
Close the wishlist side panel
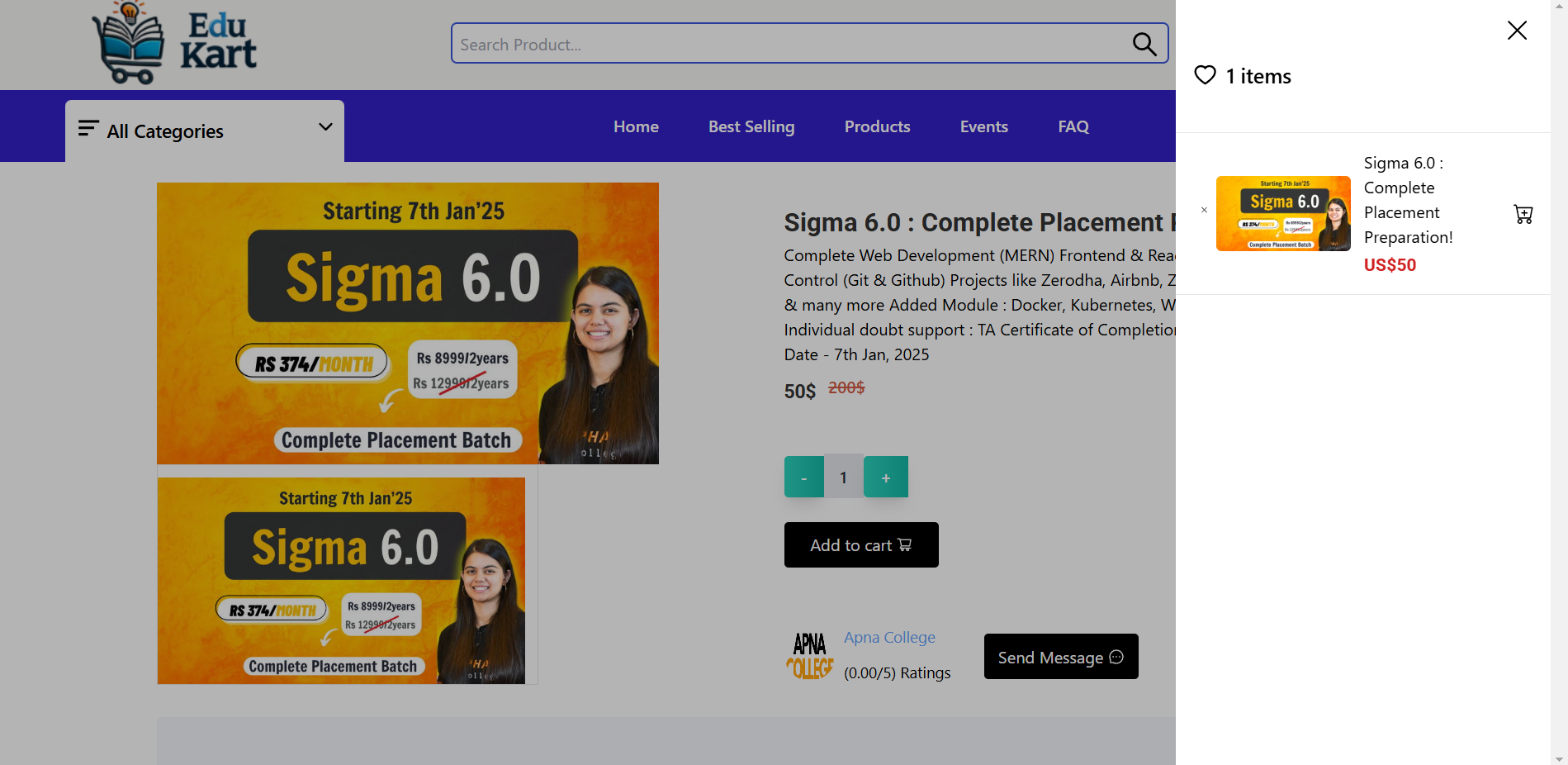[1517, 31]
